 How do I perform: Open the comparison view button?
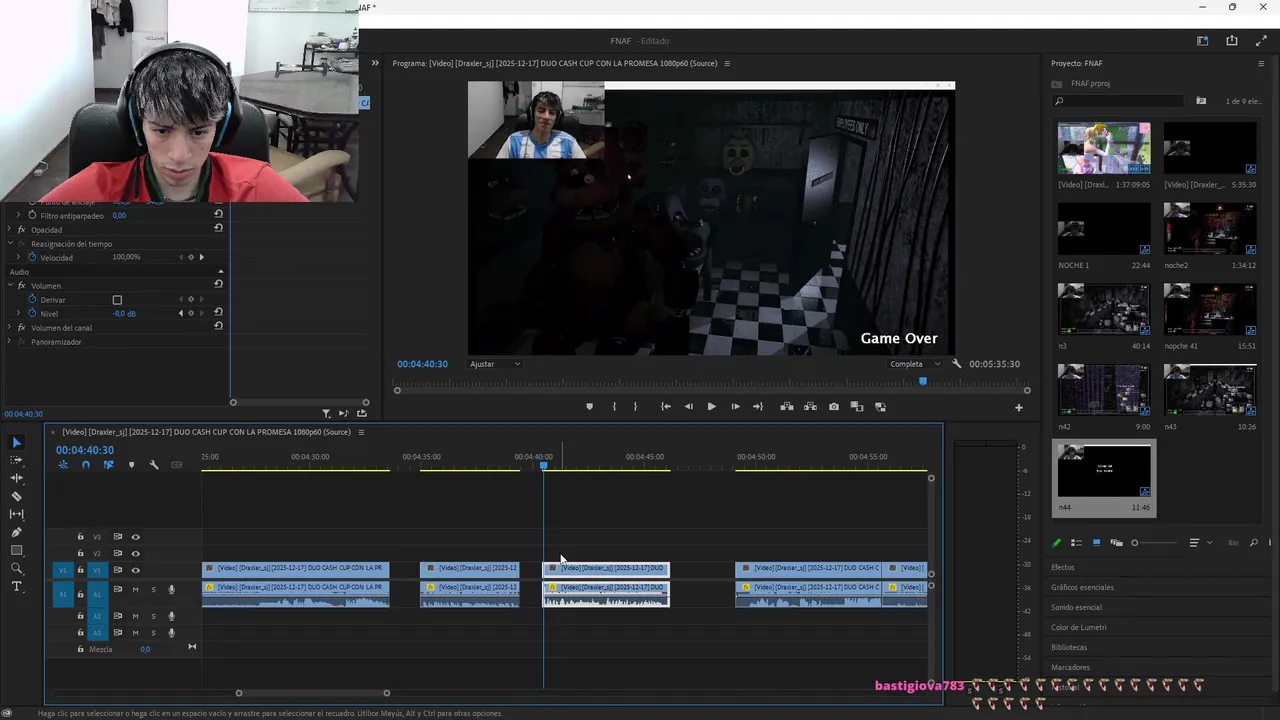pos(857,407)
